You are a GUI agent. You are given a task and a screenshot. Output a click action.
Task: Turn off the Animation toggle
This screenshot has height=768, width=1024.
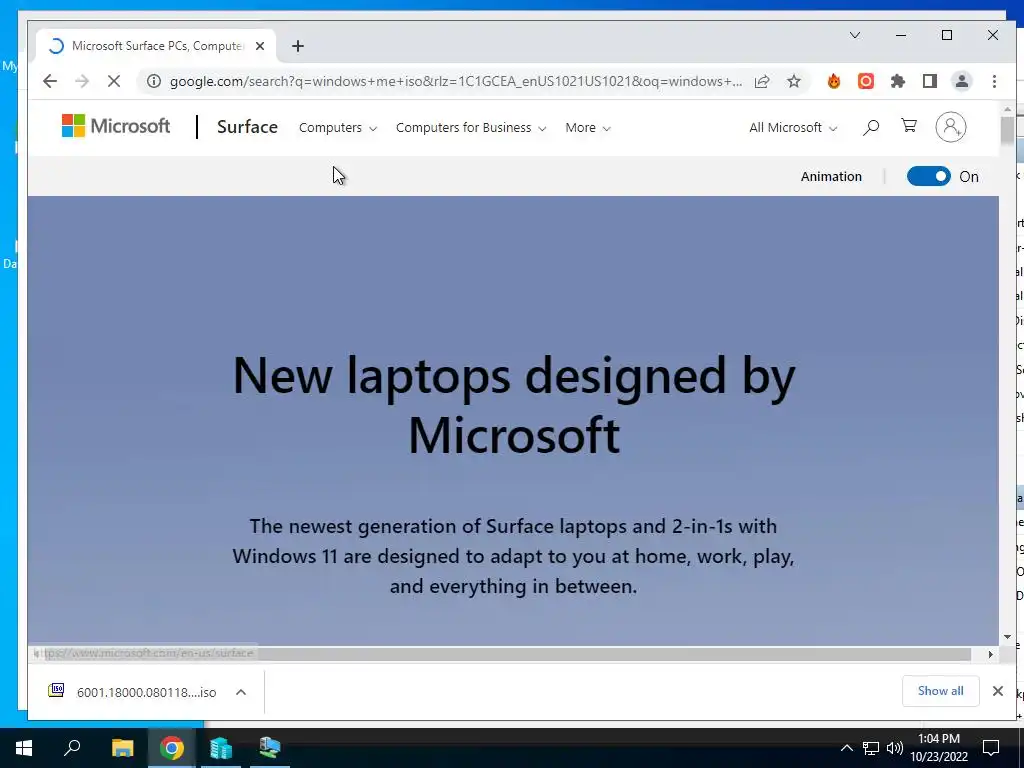[929, 176]
